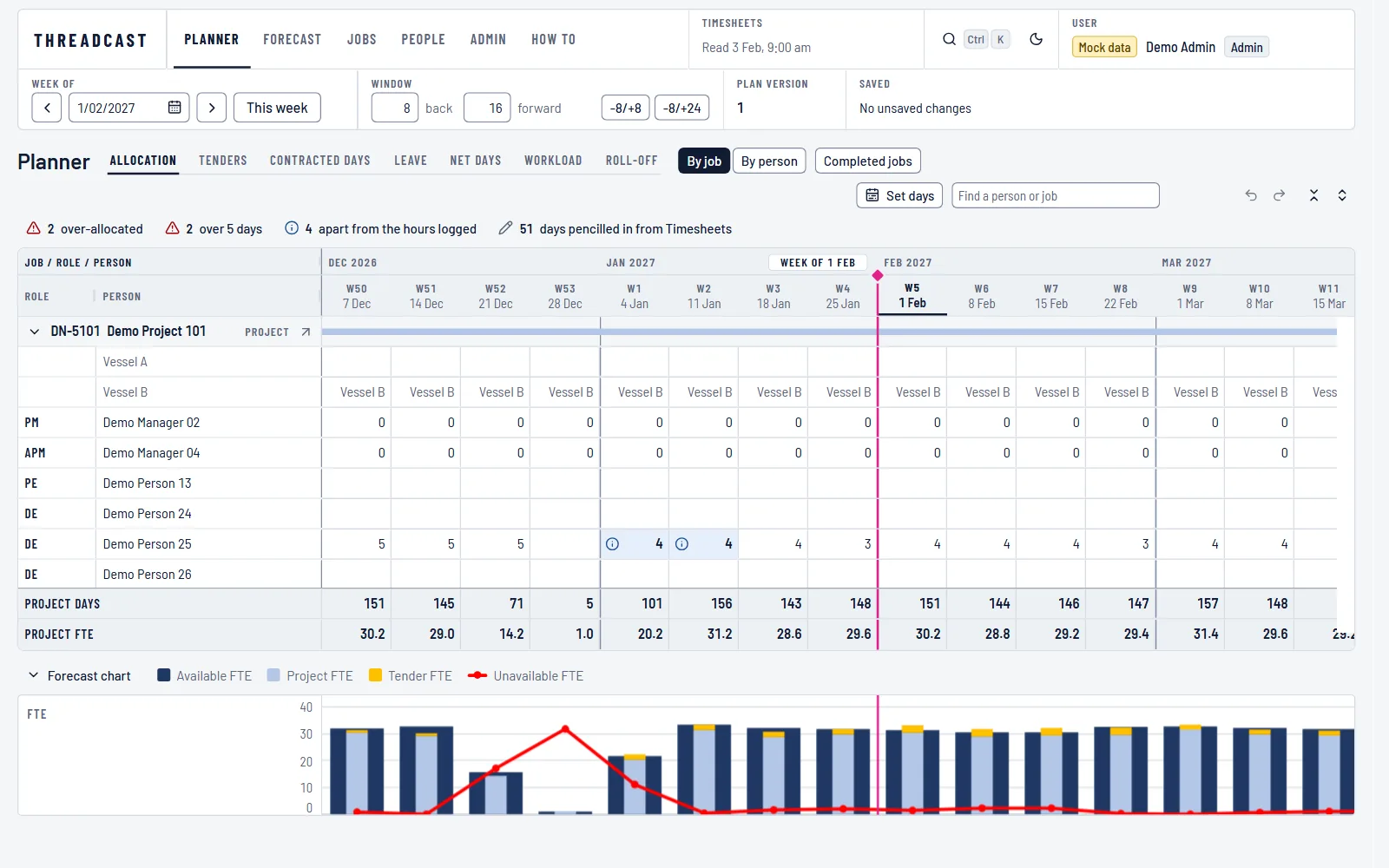Click the This week button
The image size is (1389, 868).
[277, 108]
